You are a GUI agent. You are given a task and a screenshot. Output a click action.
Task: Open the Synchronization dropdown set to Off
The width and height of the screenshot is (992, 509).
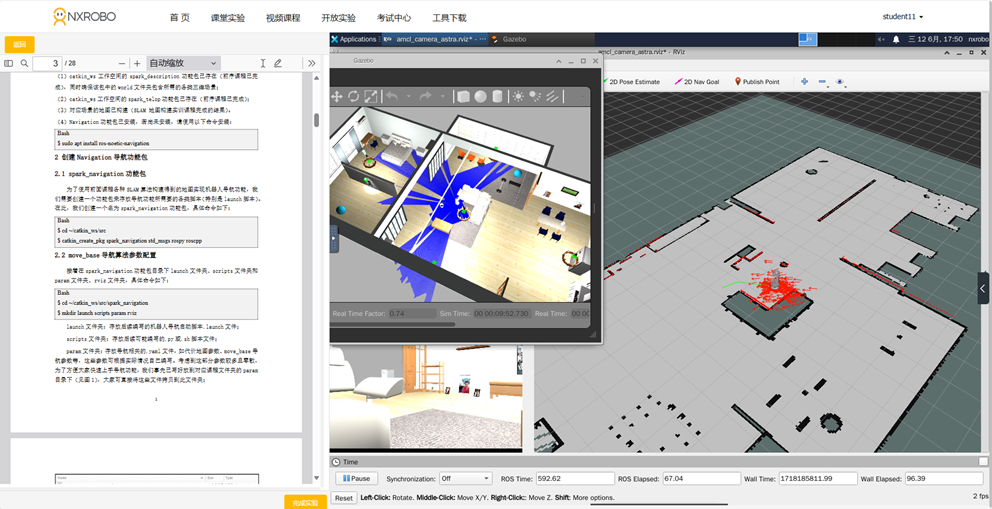pos(465,479)
